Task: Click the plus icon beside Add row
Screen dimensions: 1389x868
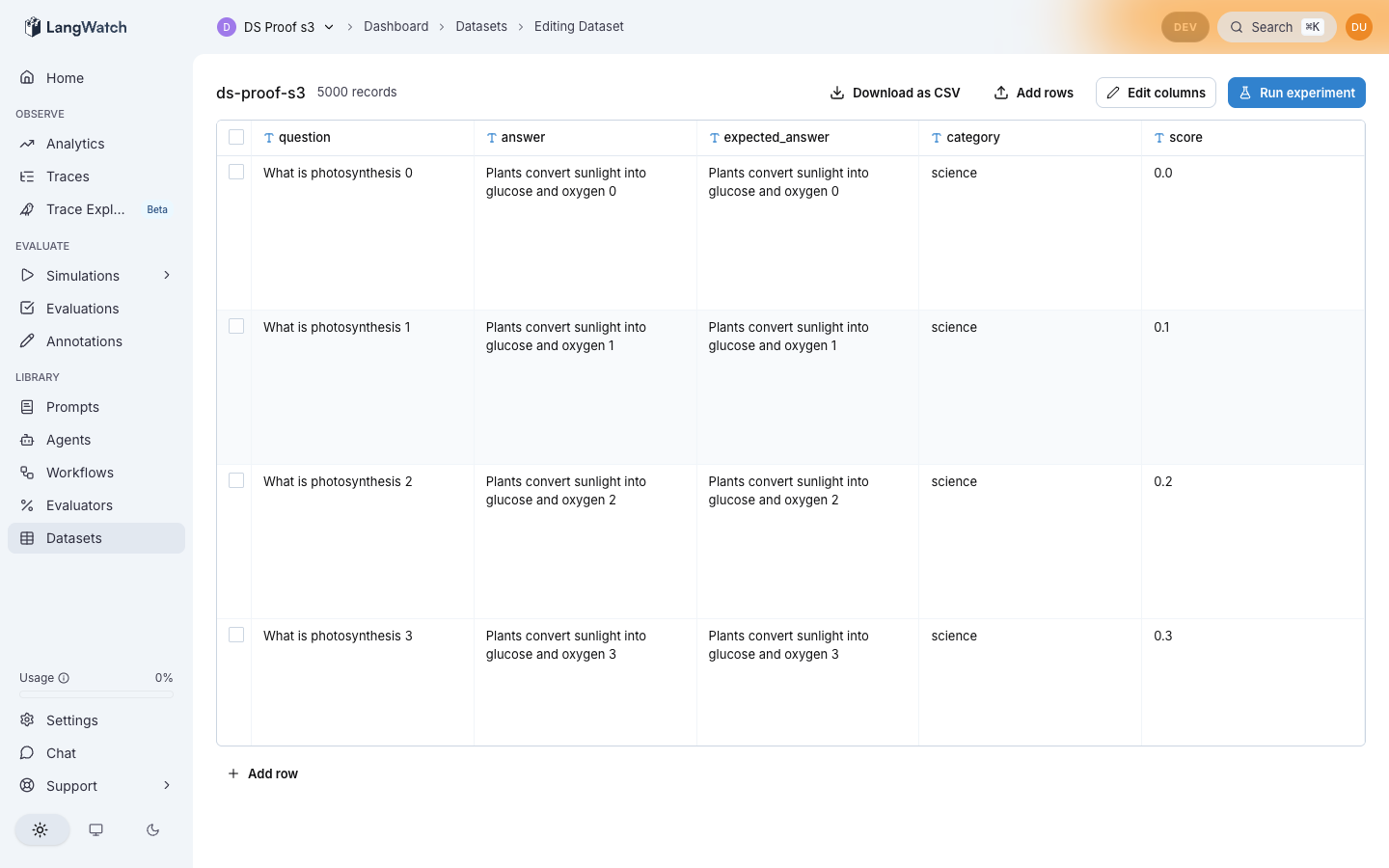Action: point(233,773)
